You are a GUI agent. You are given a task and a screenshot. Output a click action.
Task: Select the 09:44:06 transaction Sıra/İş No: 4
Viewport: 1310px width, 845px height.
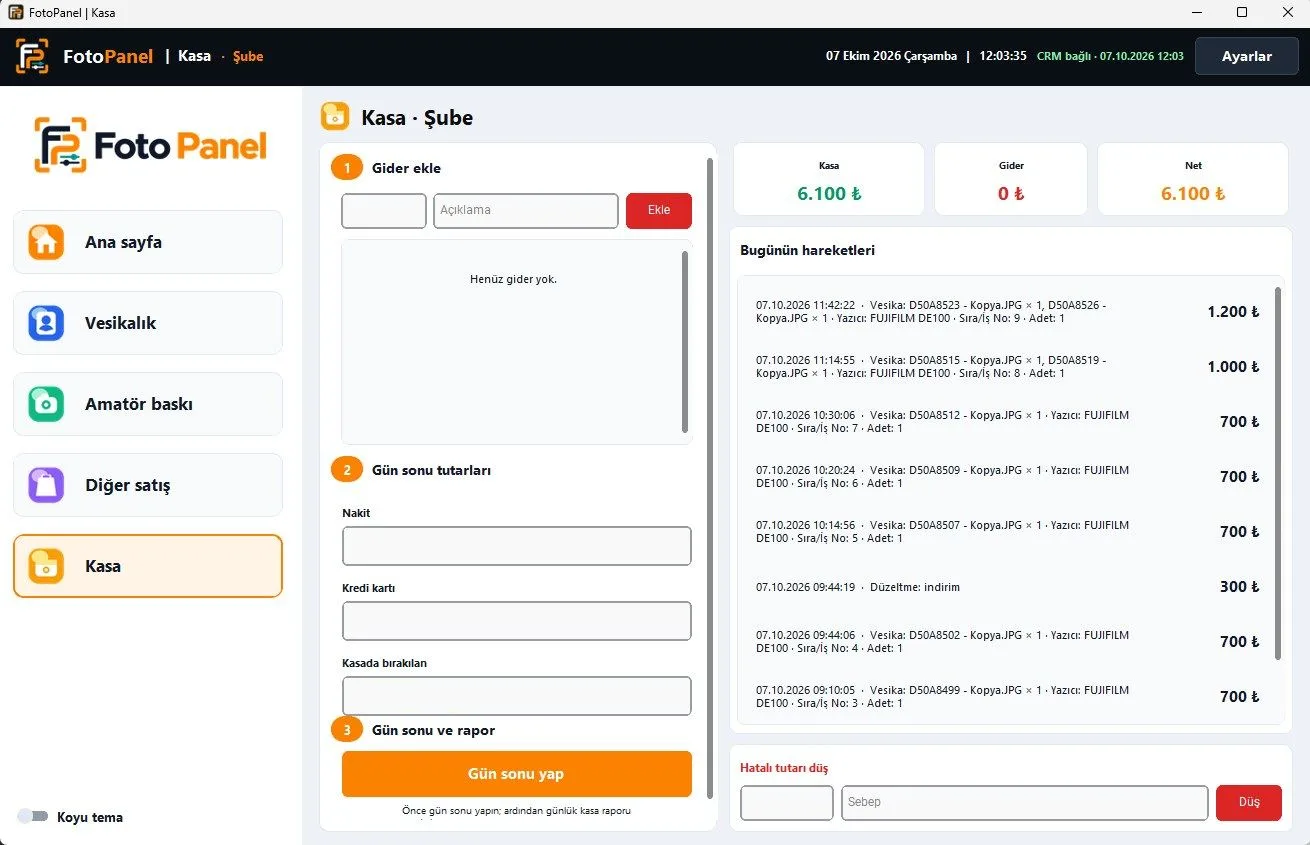click(1008, 641)
